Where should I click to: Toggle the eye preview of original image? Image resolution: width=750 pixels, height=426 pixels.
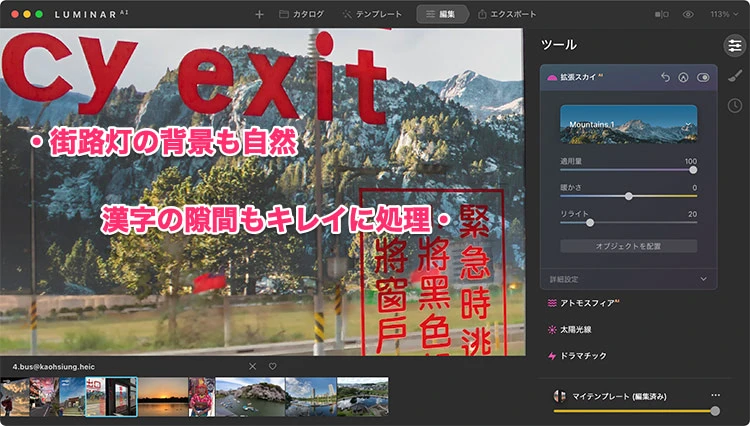pos(688,15)
